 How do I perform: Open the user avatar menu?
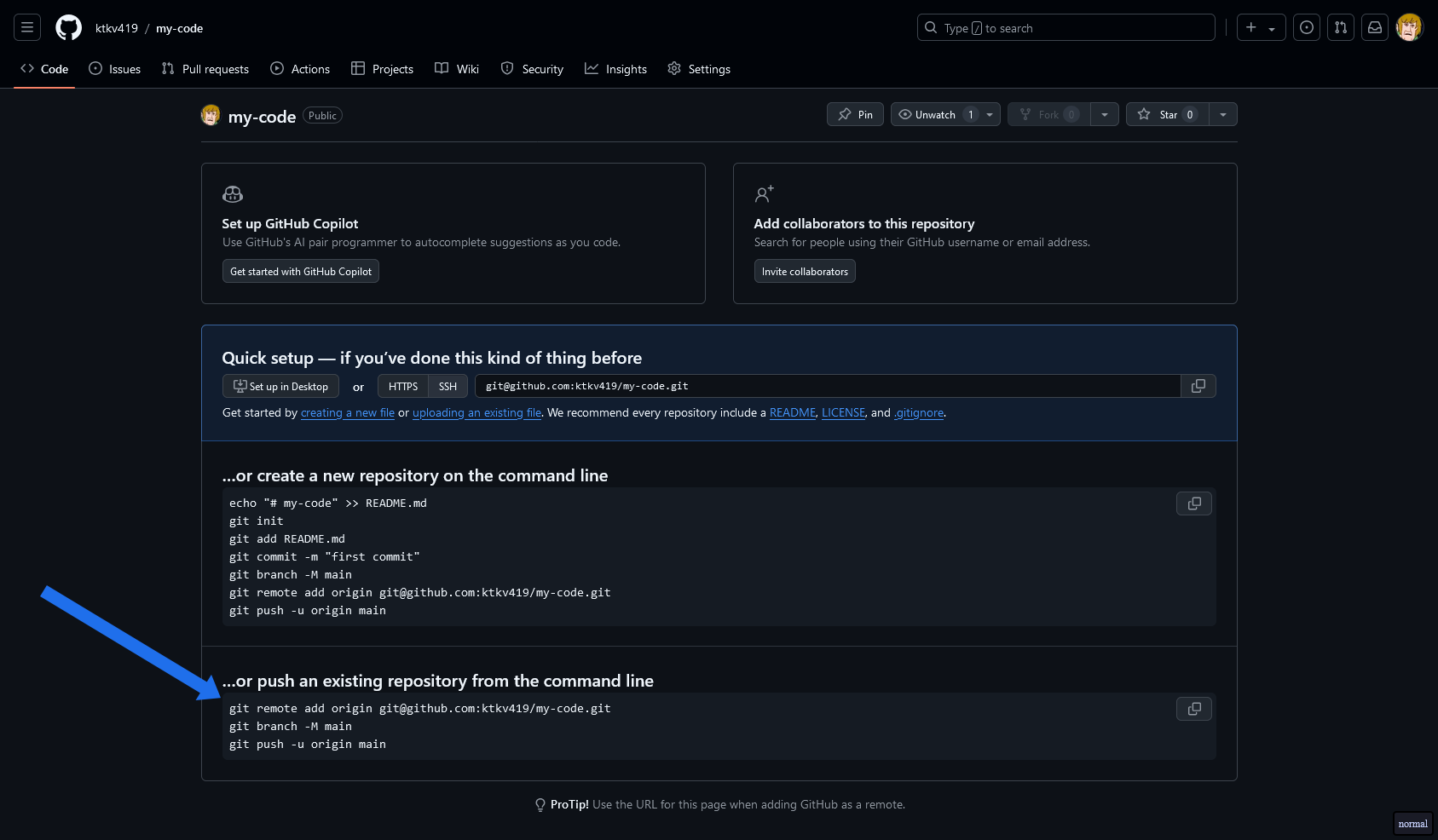coord(1409,28)
